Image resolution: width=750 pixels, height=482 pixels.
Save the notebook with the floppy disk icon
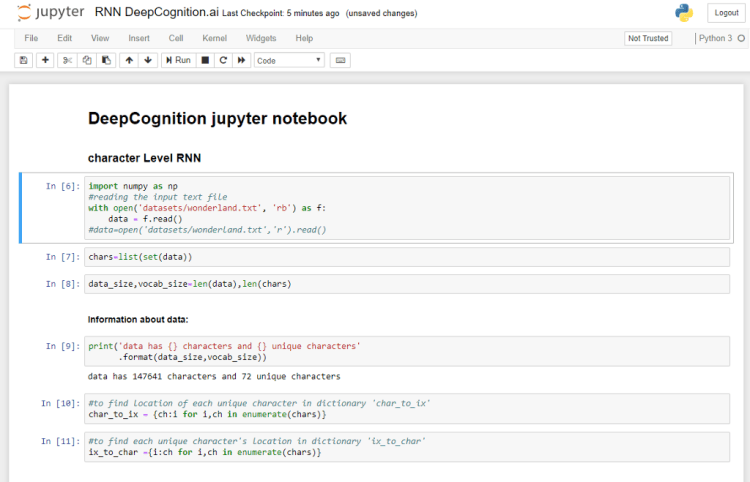[x=23, y=60]
